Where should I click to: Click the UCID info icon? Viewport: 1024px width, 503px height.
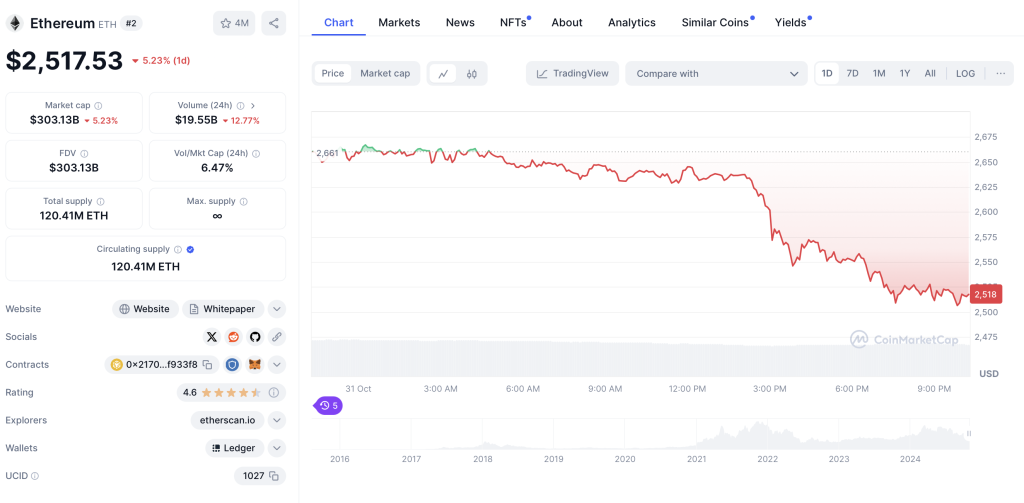(35, 476)
